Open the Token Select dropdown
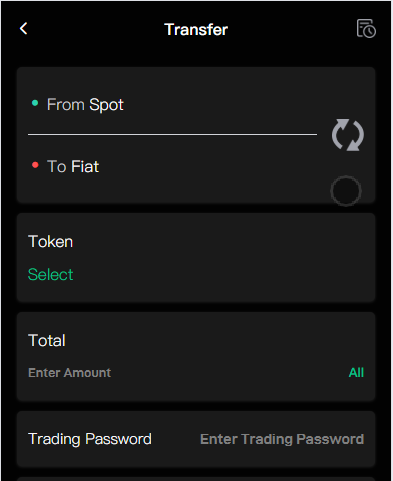The height and width of the screenshot is (481, 393). [x=196, y=258]
